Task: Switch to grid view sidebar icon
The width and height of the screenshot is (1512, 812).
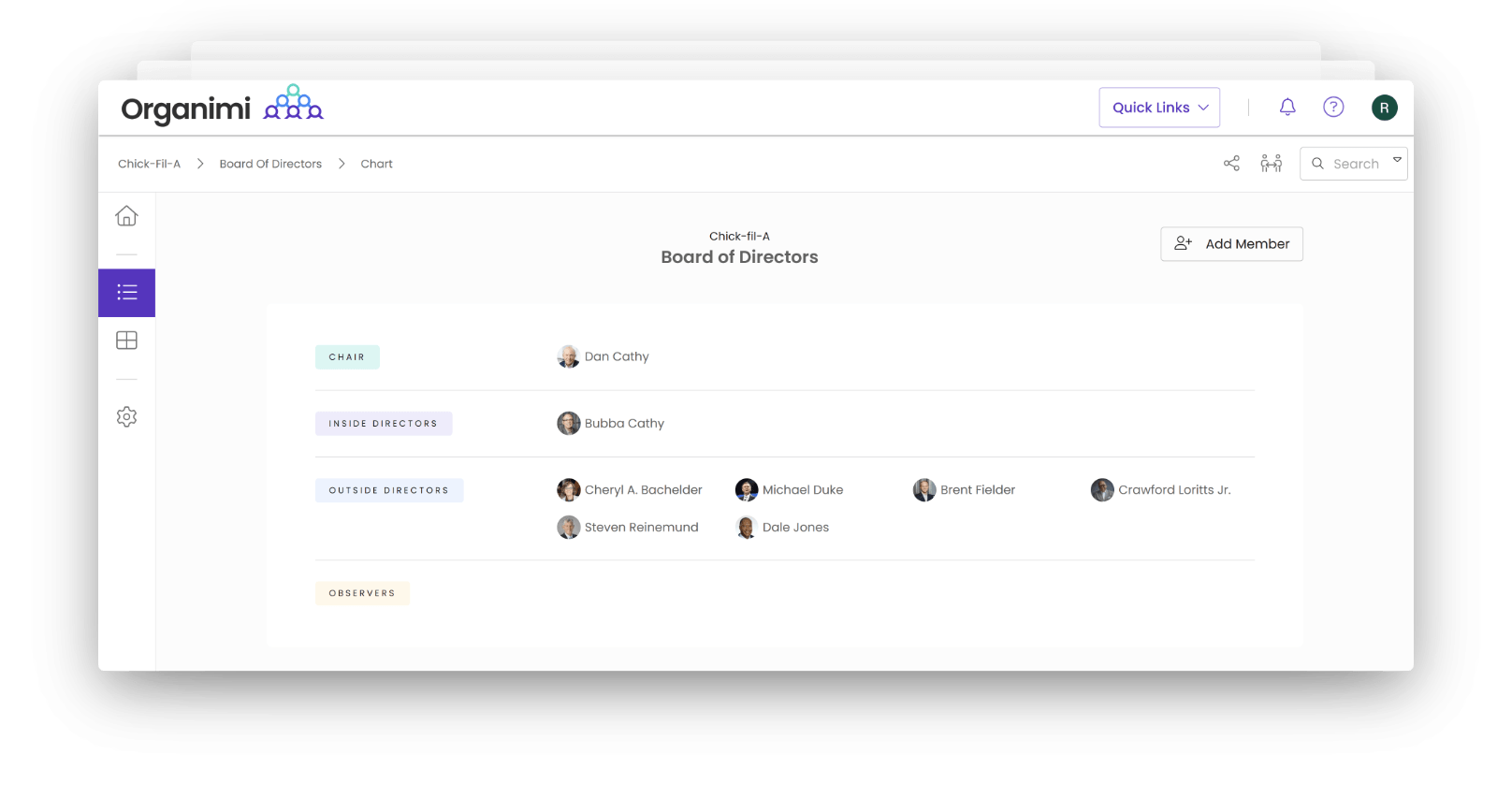Action: (x=126, y=341)
